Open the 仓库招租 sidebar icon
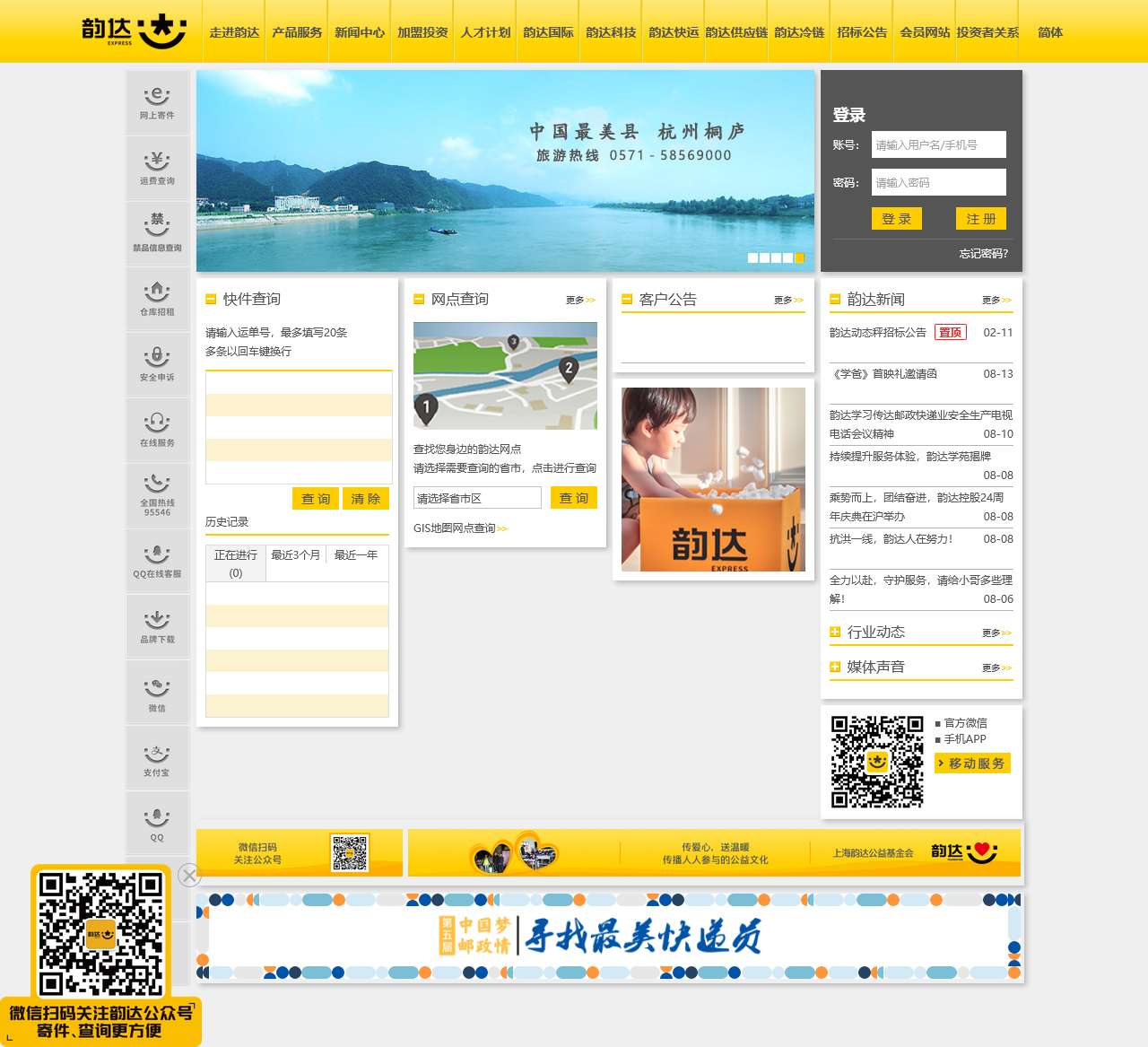The width and height of the screenshot is (1148, 1047). (157, 299)
